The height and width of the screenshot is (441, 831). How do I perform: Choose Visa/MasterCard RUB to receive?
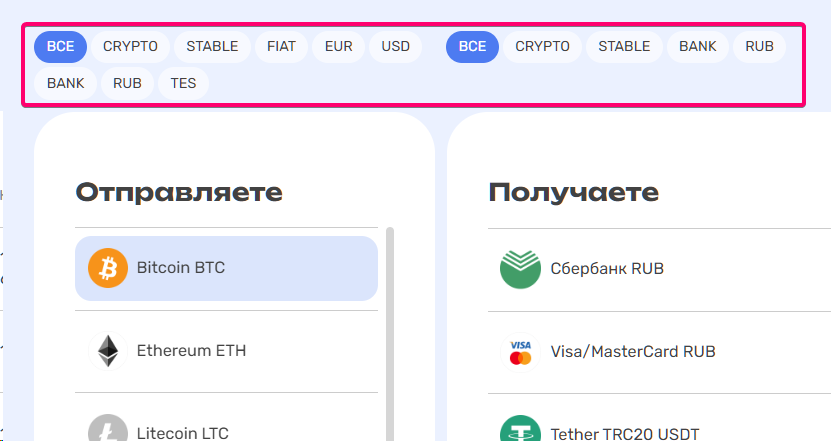point(633,352)
